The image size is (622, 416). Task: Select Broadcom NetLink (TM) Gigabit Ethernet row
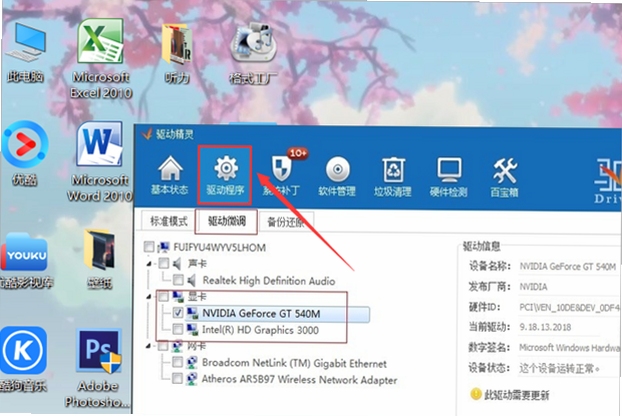pyautogui.click(x=294, y=363)
